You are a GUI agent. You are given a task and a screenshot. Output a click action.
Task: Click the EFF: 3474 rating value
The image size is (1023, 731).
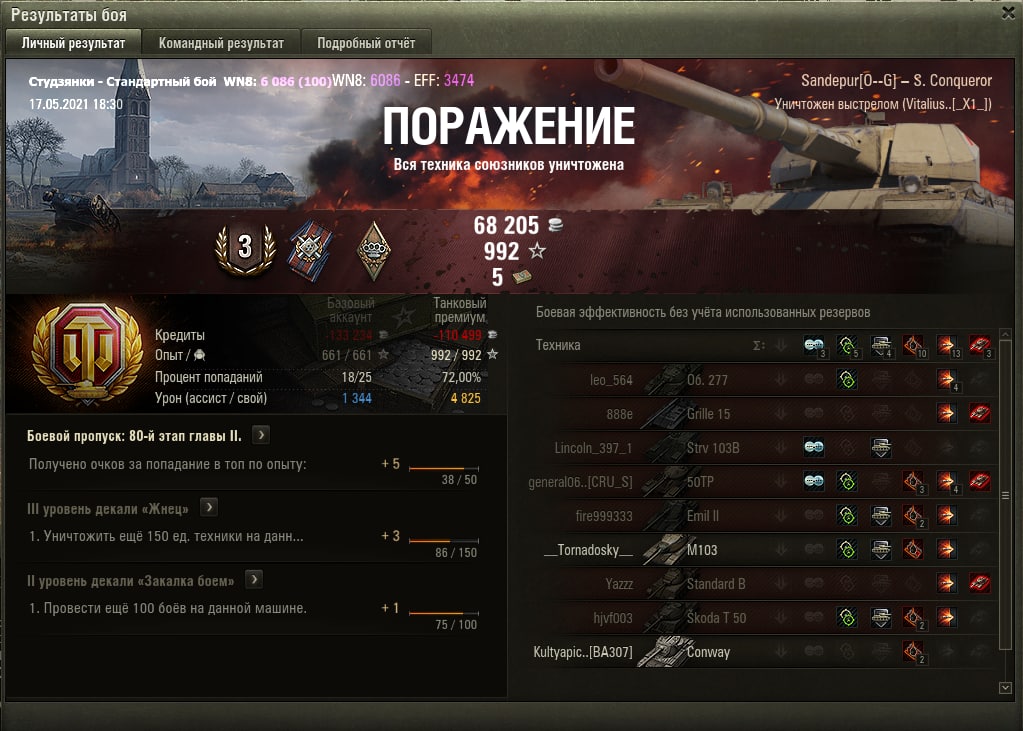(444, 80)
